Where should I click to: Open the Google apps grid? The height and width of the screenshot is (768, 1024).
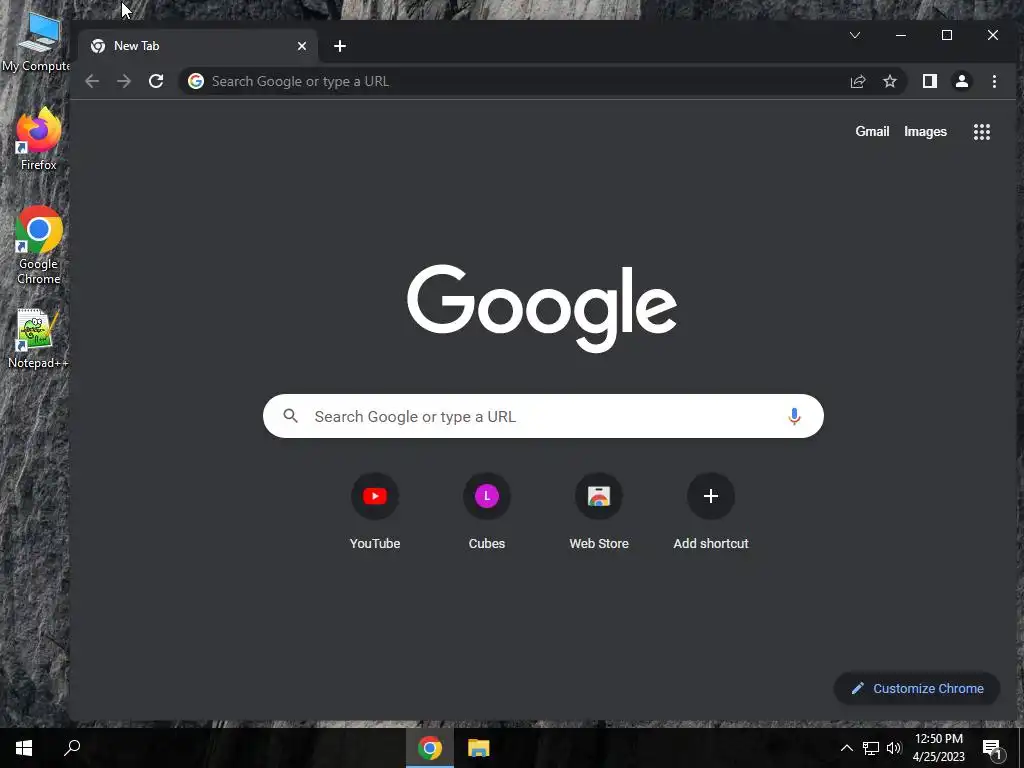point(982,132)
